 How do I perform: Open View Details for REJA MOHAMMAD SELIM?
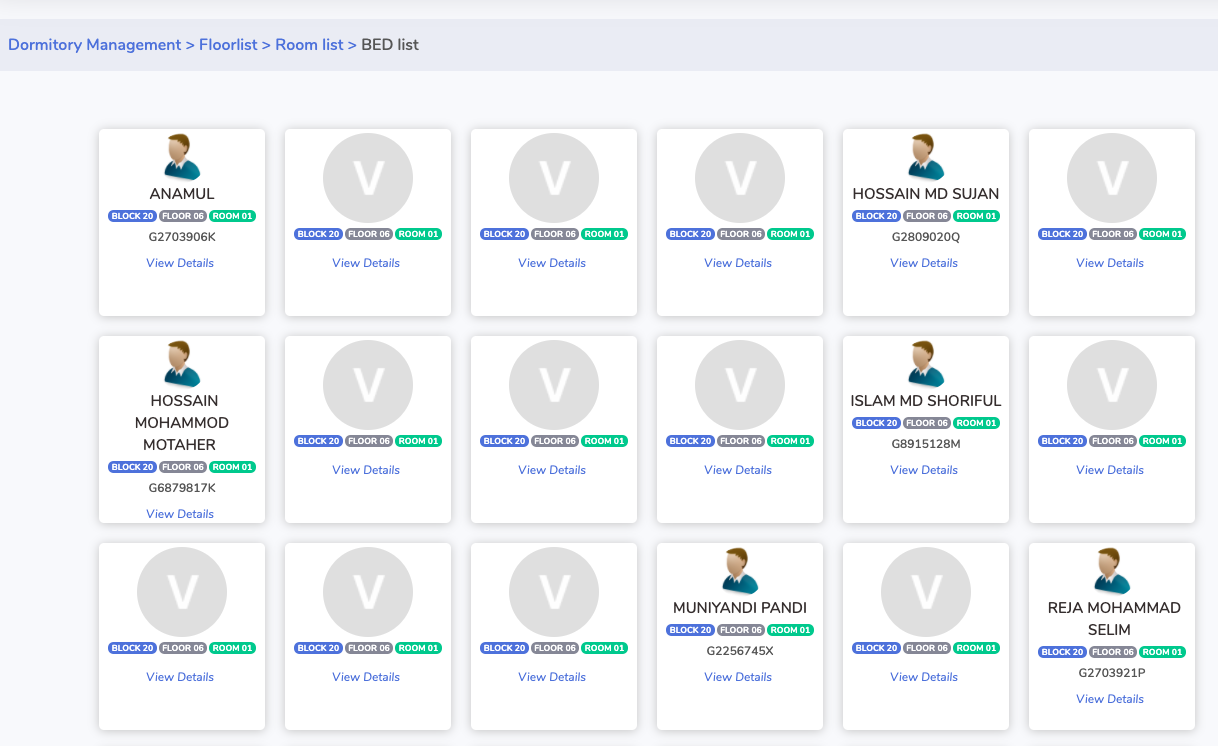1110,699
